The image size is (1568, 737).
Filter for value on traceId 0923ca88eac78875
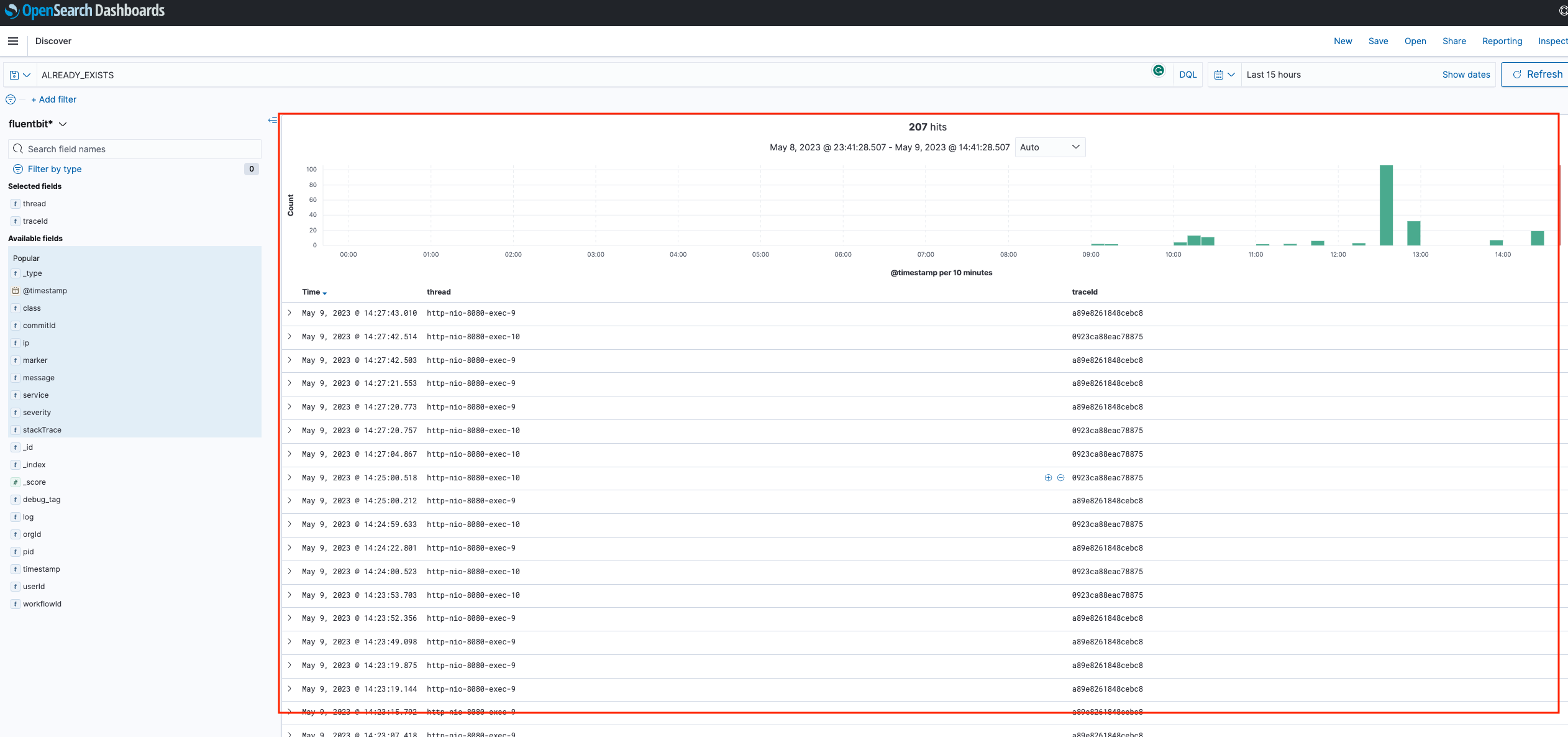[x=1047, y=477]
